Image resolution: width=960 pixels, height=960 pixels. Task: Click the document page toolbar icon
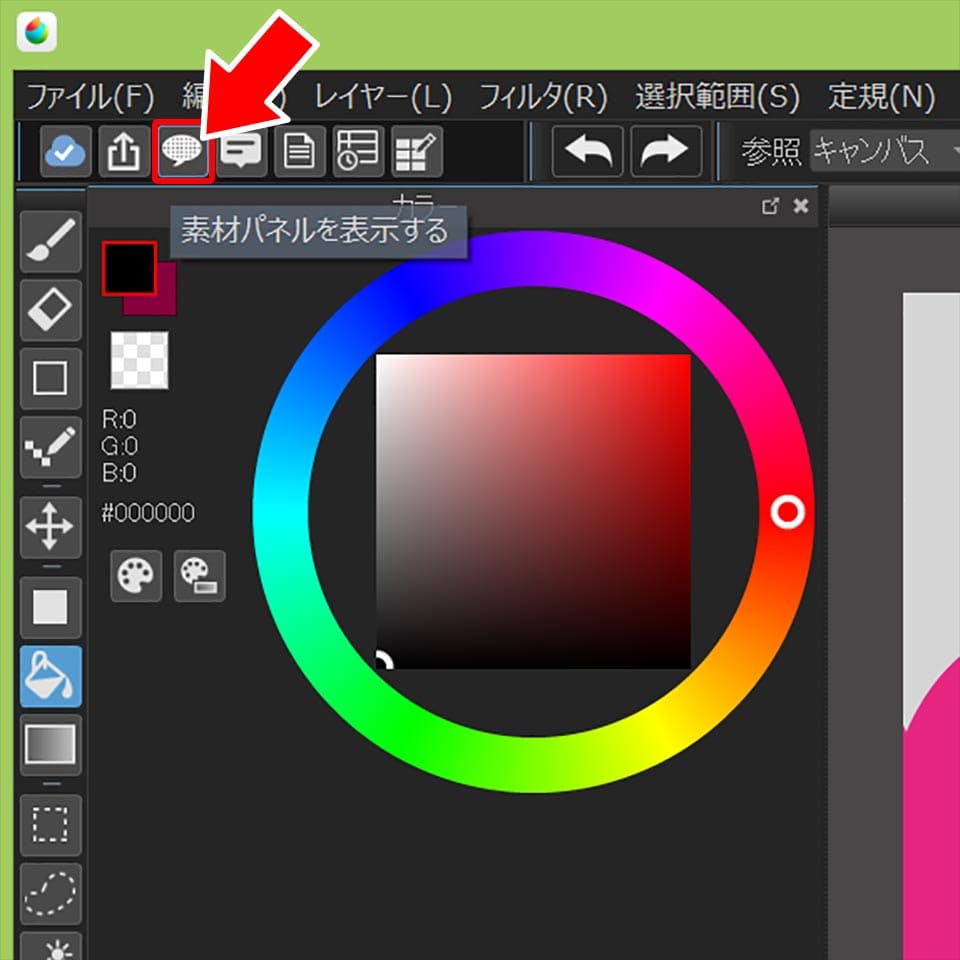click(300, 151)
